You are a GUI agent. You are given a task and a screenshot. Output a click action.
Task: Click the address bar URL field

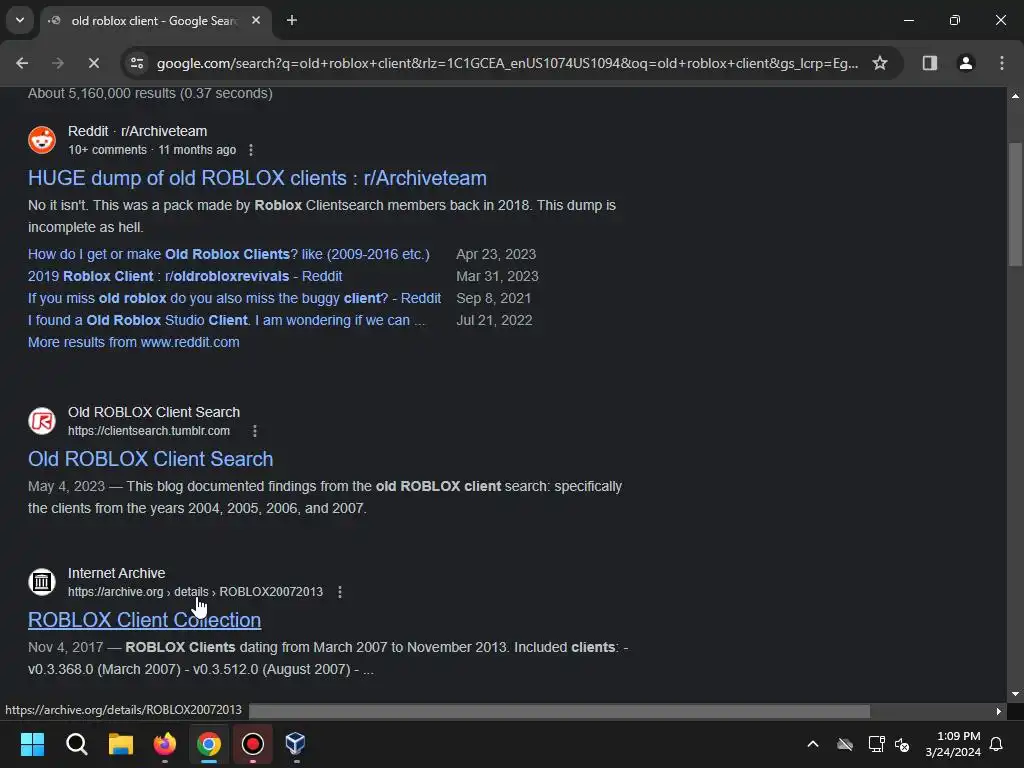(507, 63)
